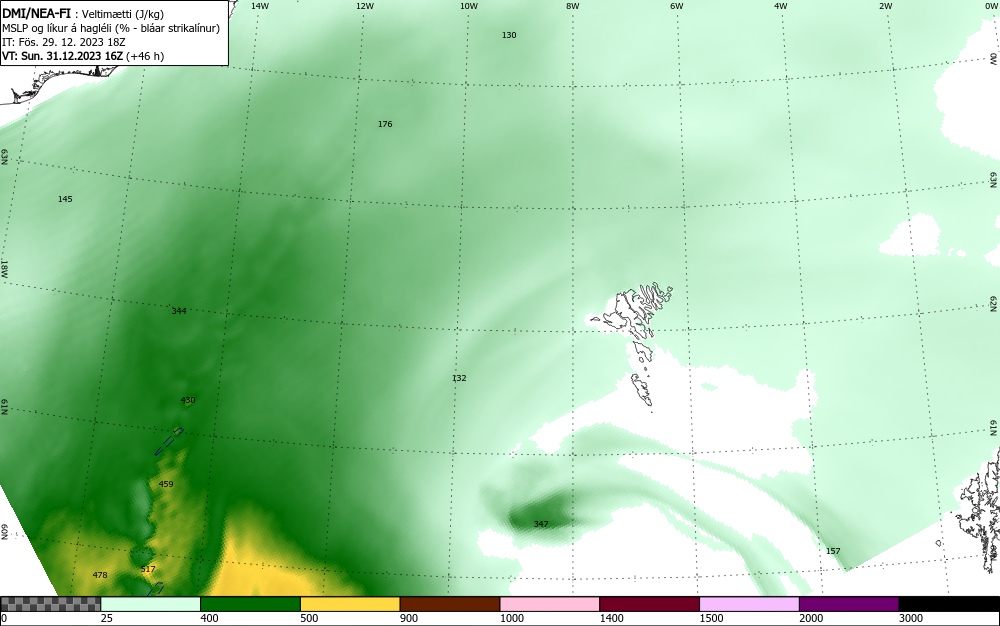1000x626 pixels.
Task: Click the value 157 on the map
Action: (833, 551)
